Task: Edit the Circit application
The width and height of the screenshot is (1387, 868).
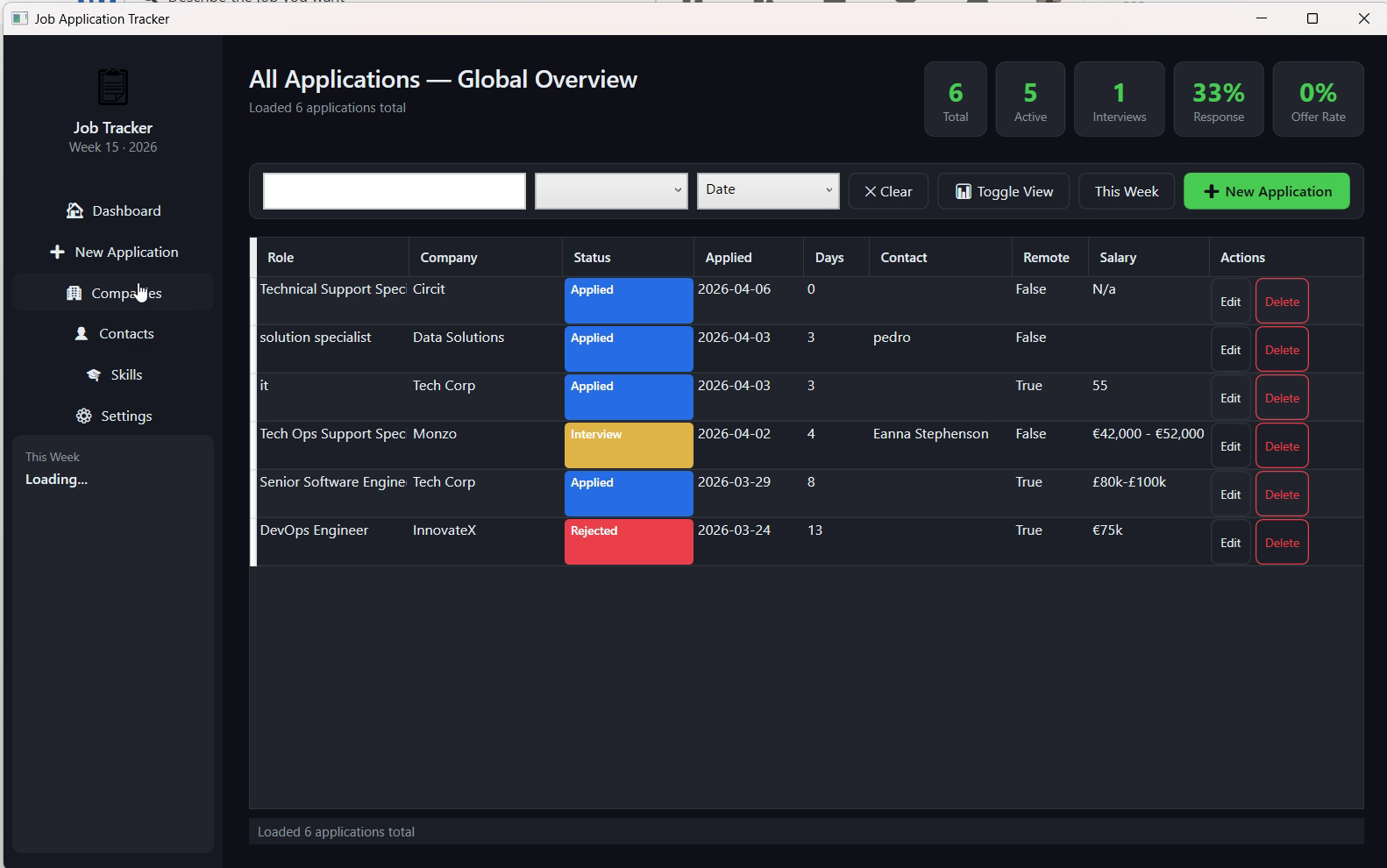Action: [x=1230, y=302]
